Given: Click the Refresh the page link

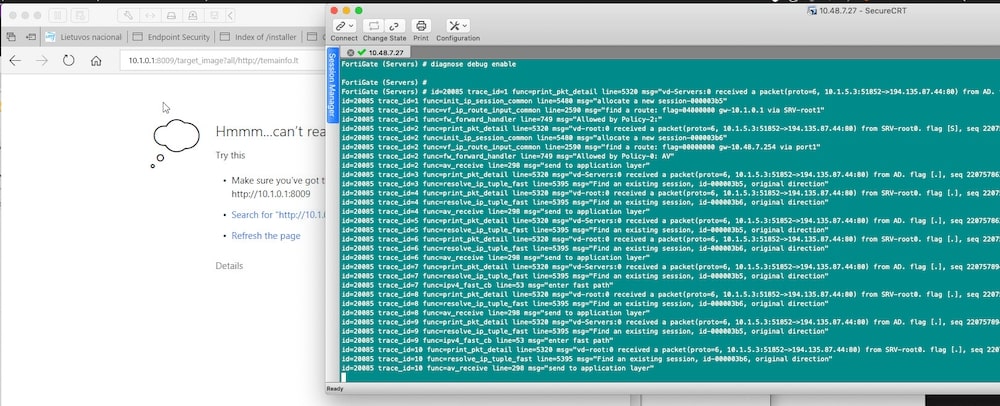Looking at the screenshot, I should click(x=265, y=236).
